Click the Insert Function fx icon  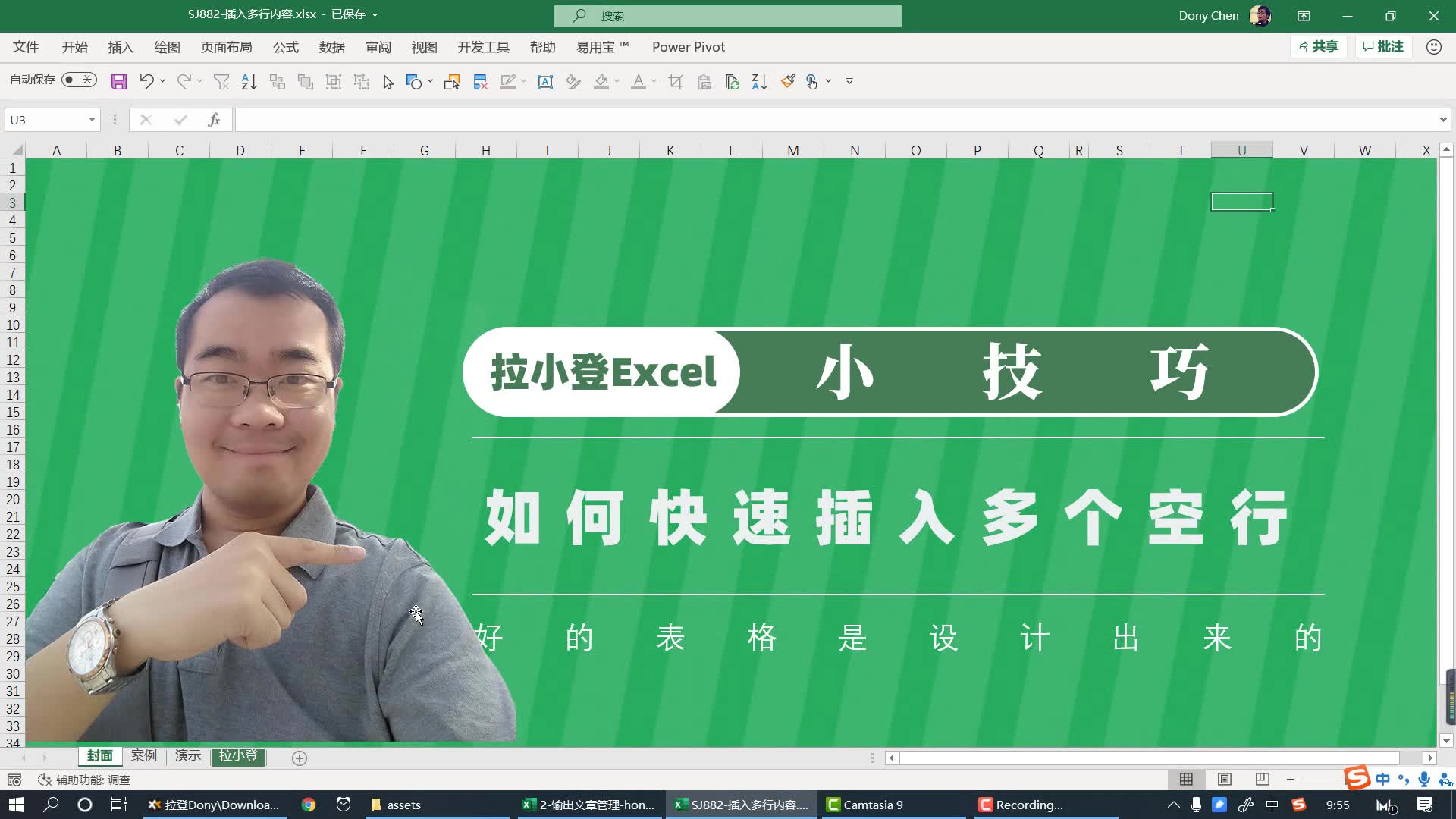tap(215, 120)
